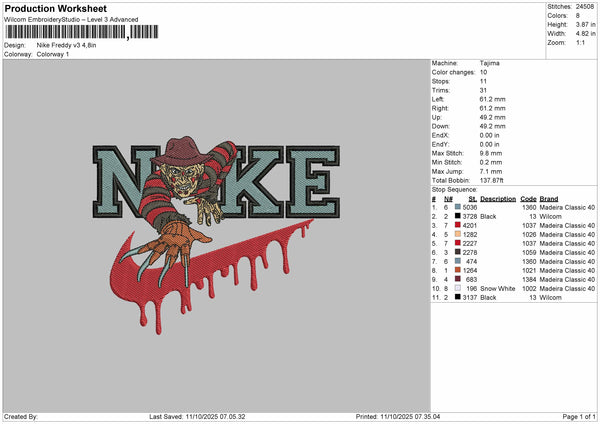Click the barcode under the worksheet title
Screen dimensions: 600x424
click(81, 32)
